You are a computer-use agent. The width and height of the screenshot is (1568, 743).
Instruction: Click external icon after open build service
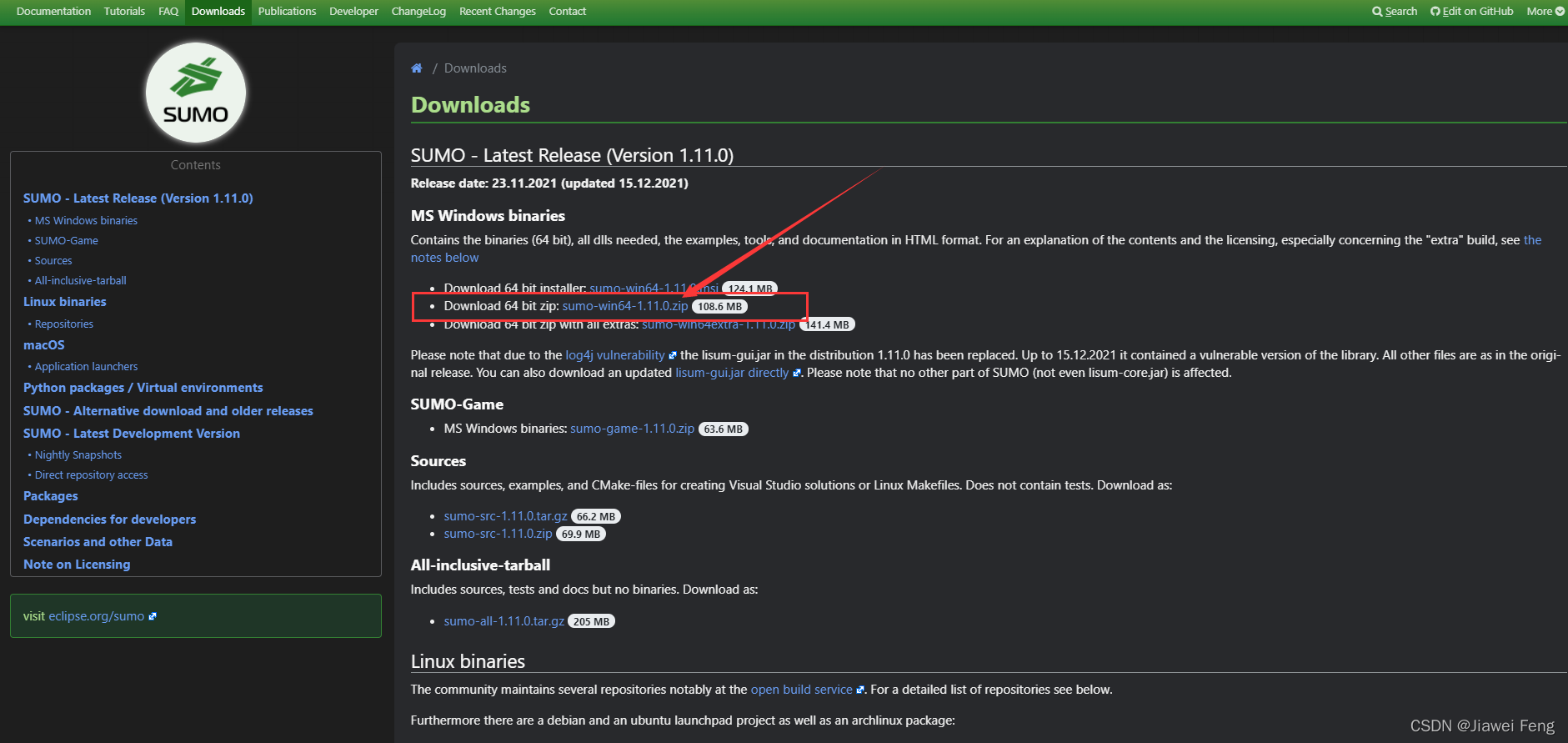860,690
